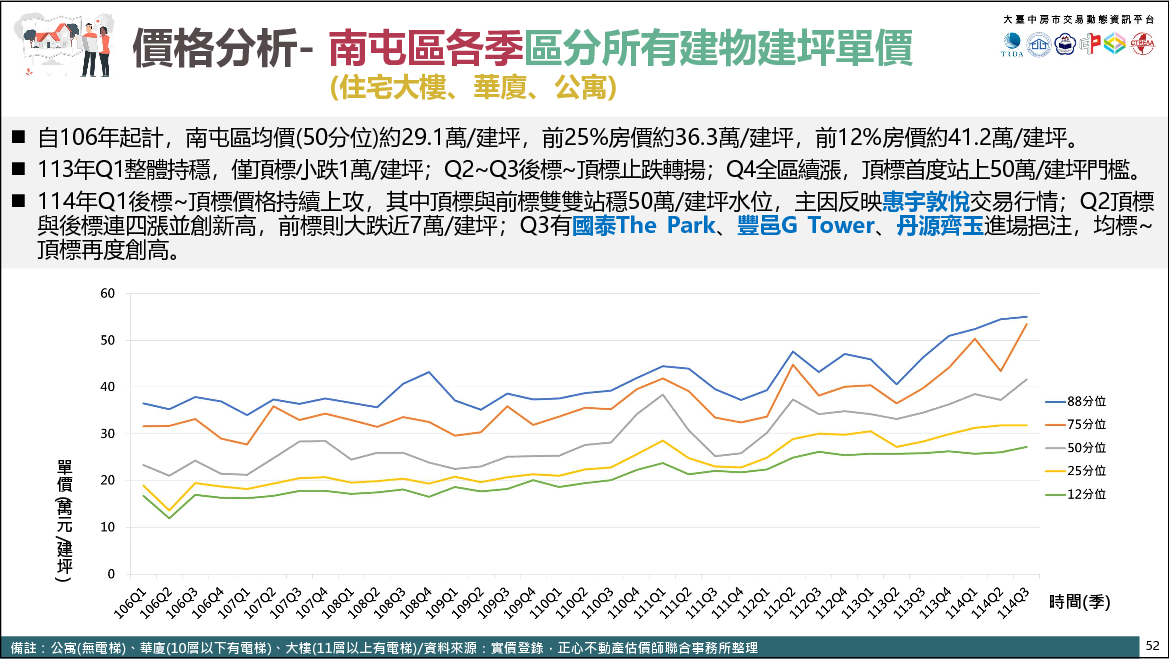Select the first bullet marker before 自106年起計
The image size is (1169, 659).
click(x=19, y=137)
